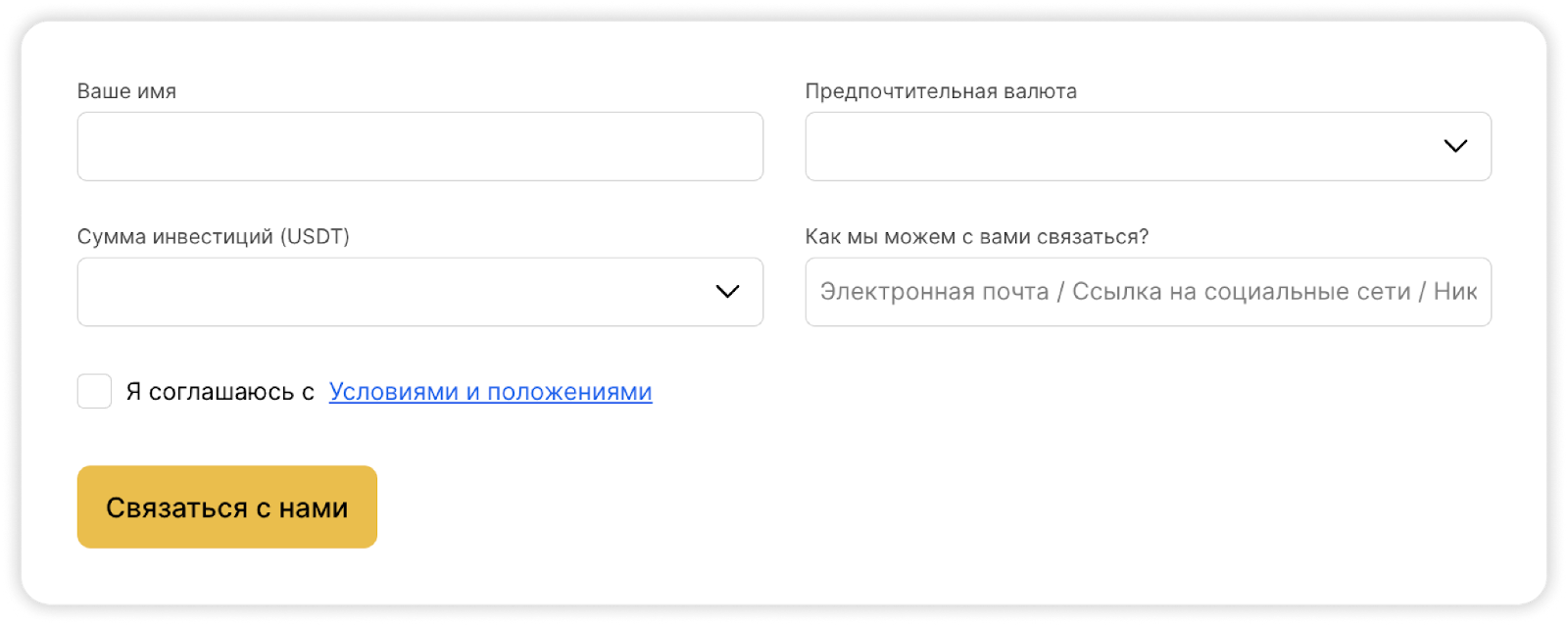Click the 'Сумма инвестиций (USDT)' label
The height and width of the screenshot is (625, 1568).
213,237
